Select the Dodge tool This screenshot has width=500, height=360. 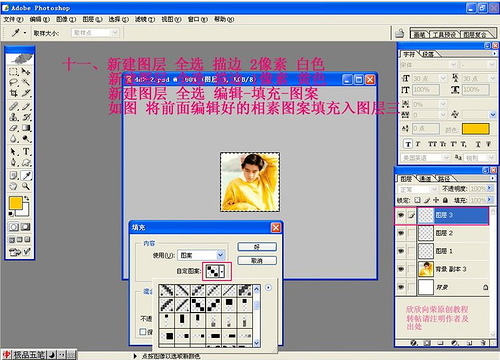click(x=26, y=138)
